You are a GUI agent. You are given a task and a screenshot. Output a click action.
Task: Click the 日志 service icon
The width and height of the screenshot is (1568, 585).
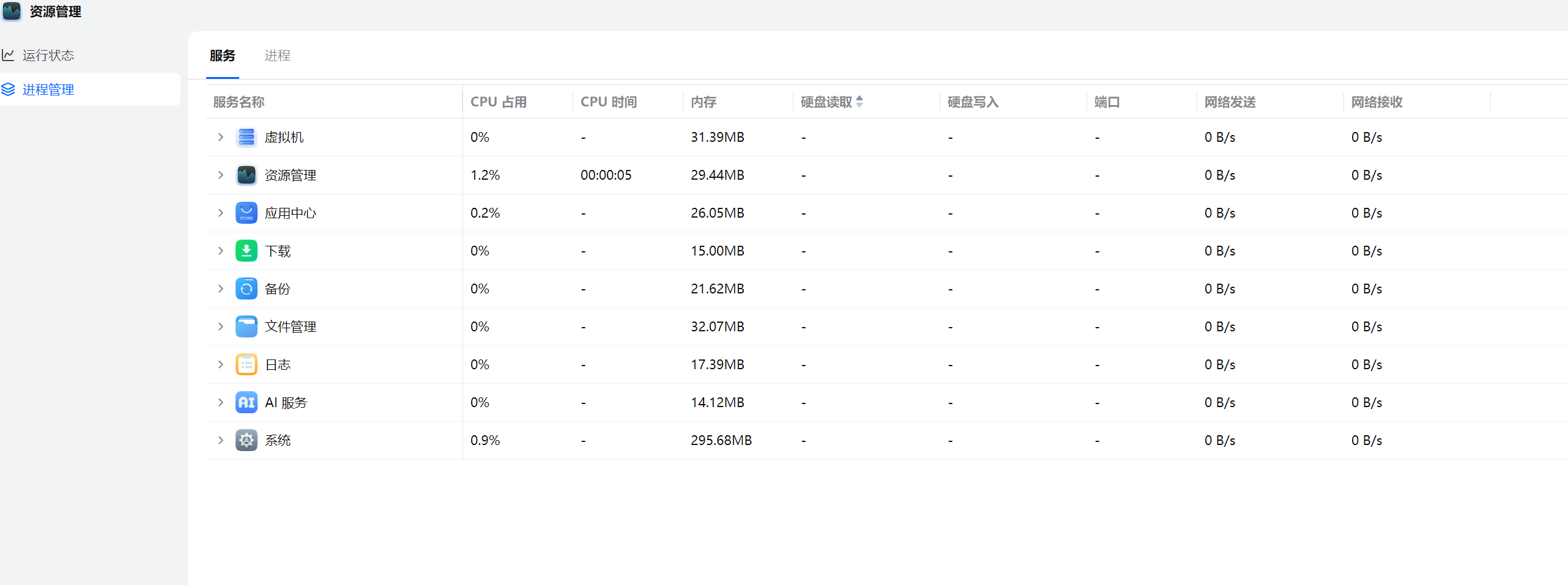tap(247, 364)
